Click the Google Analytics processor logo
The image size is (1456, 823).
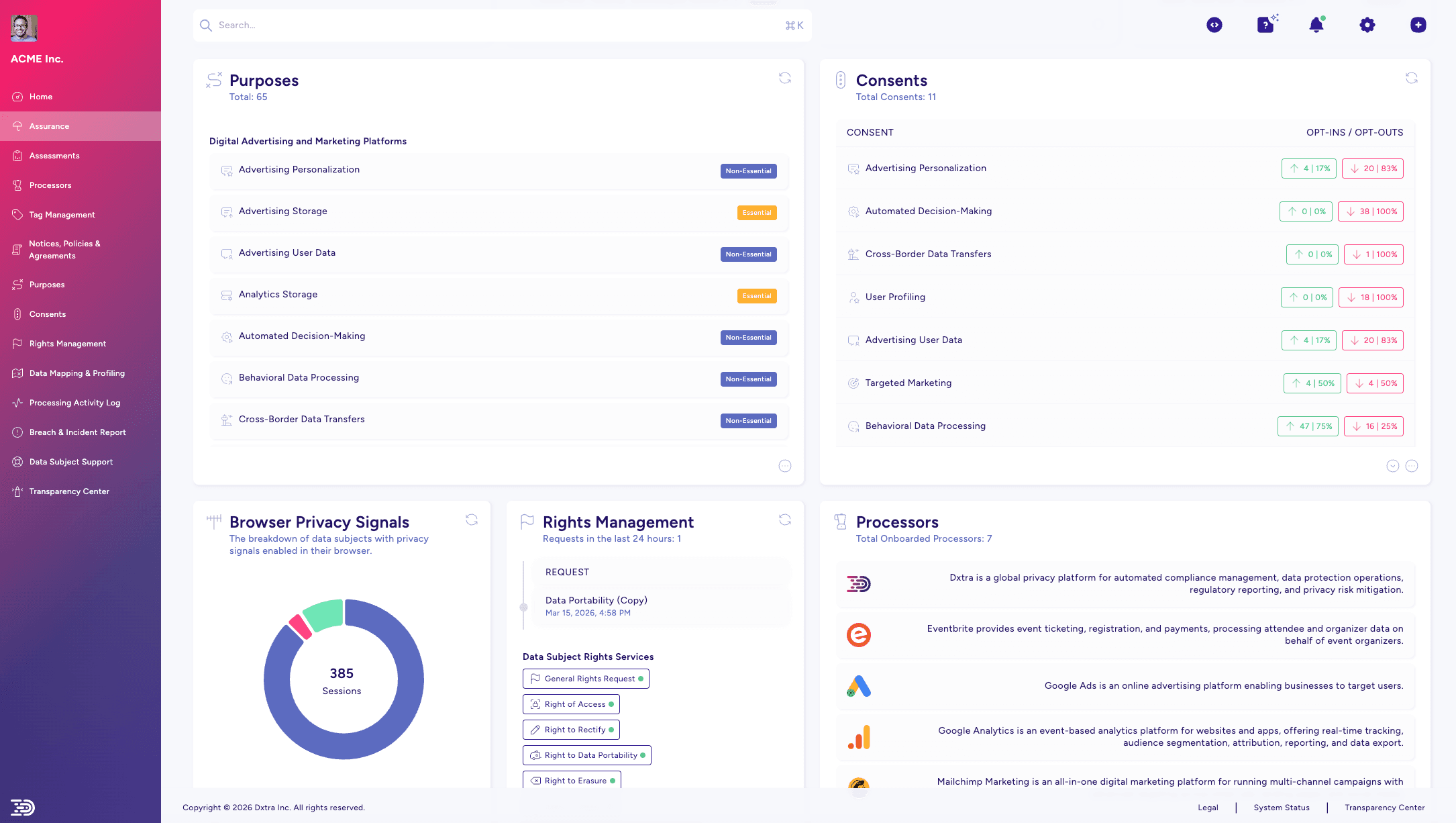[x=859, y=737]
